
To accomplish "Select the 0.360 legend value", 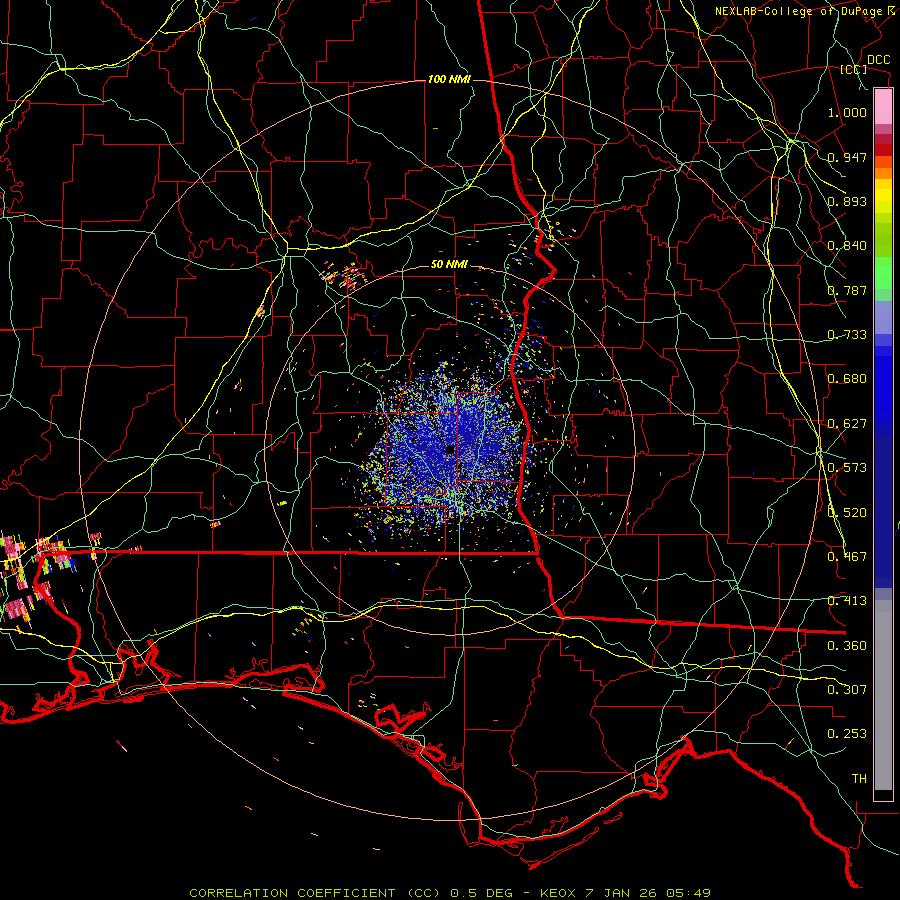I will (x=847, y=646).
